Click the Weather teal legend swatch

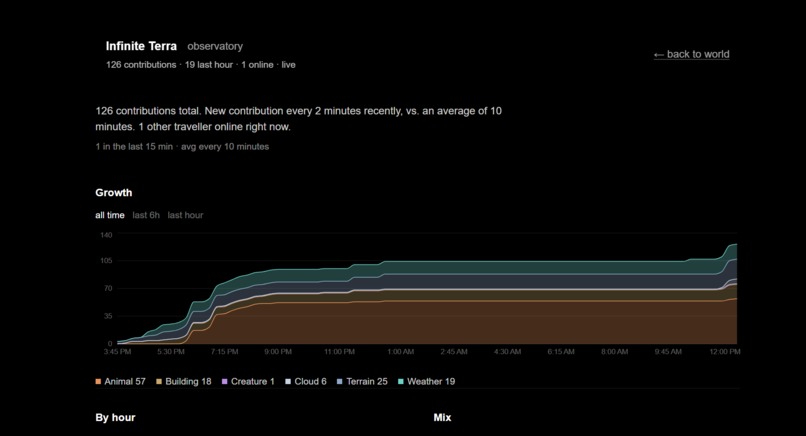pyautogui.click(x=401, y=382)
